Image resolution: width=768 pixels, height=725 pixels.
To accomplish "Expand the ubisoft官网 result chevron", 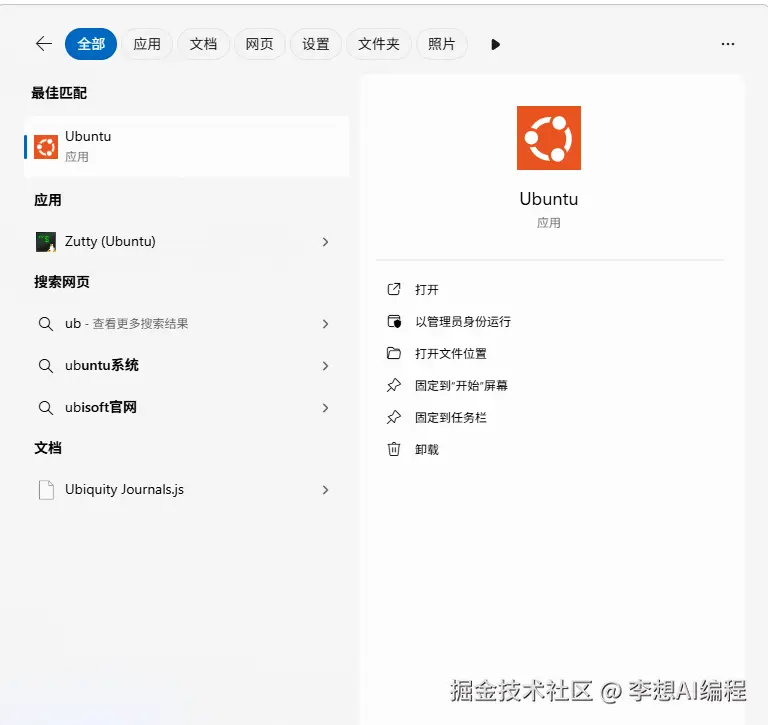I will [325, 408].
